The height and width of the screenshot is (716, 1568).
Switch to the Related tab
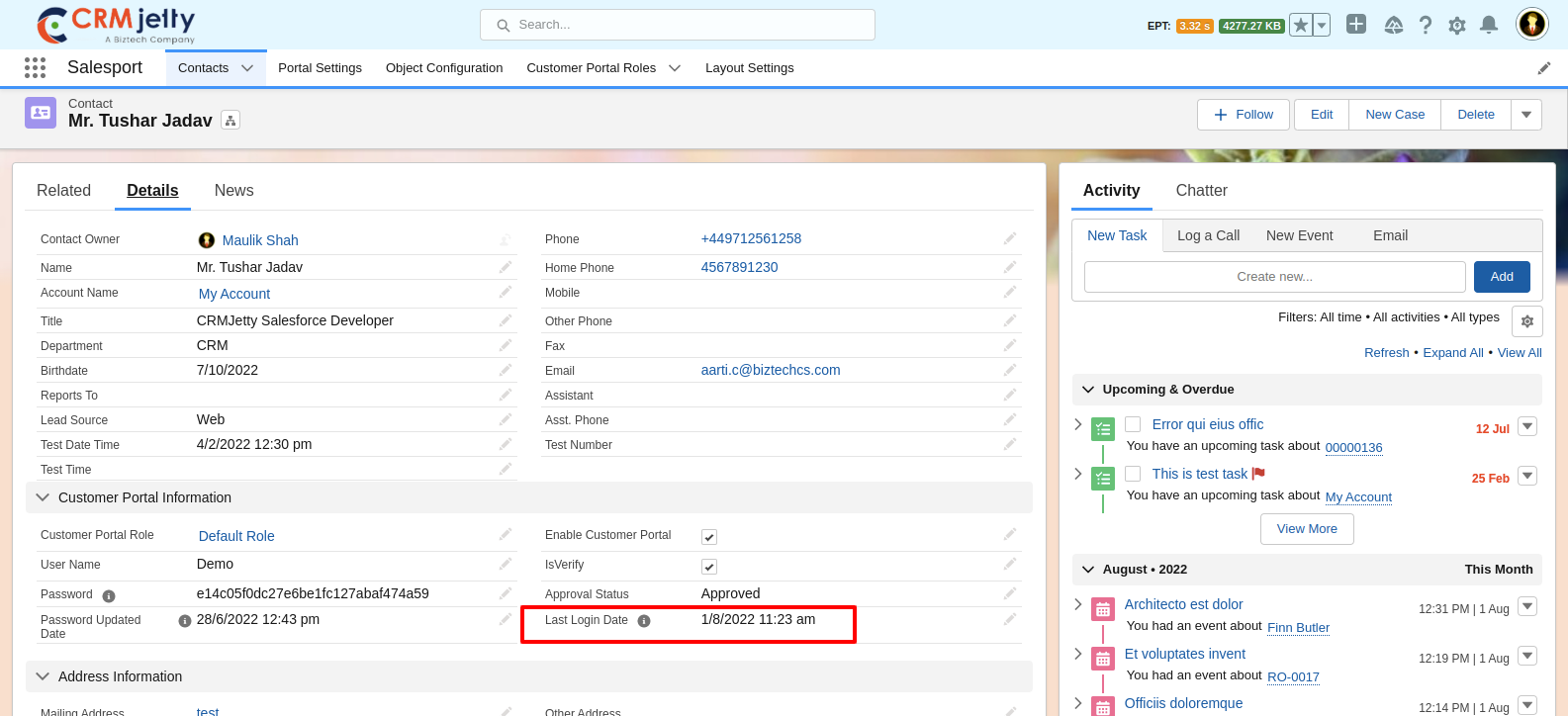click(63, 191)
